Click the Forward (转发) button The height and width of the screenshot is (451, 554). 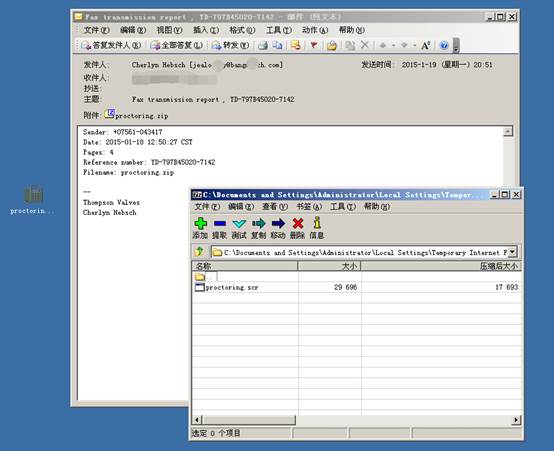[x=230, y=45]
